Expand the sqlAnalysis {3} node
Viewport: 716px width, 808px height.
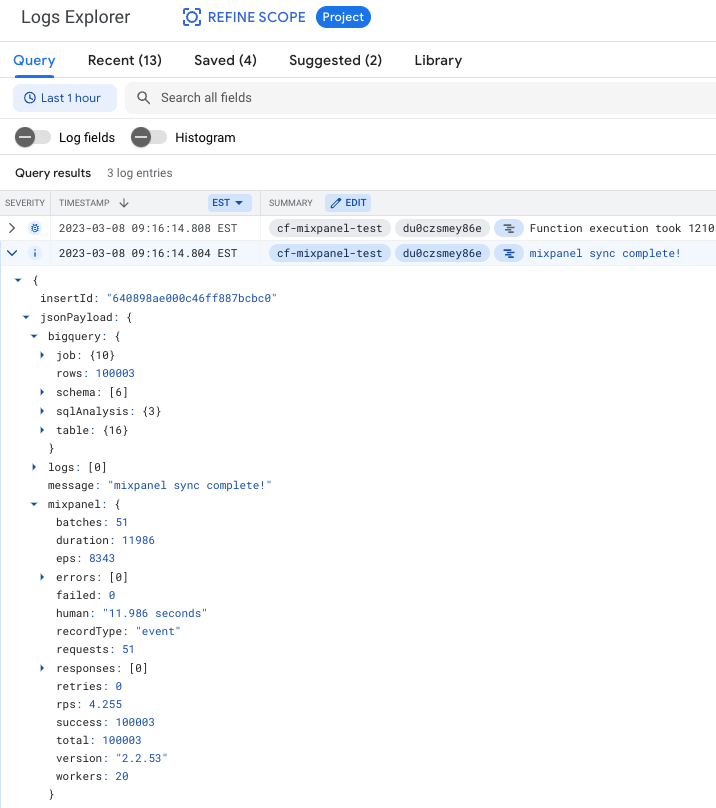click(x=42, y=411)
